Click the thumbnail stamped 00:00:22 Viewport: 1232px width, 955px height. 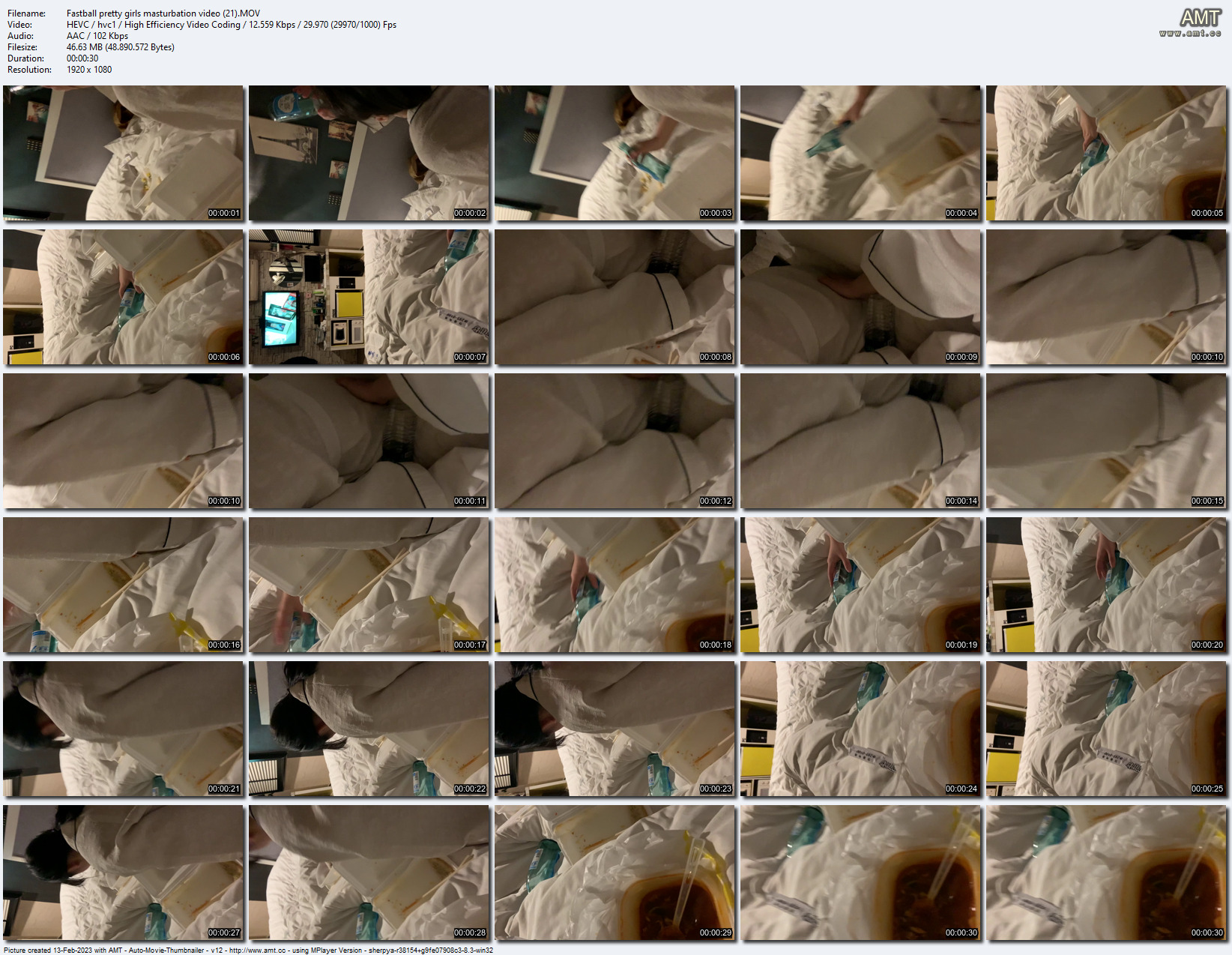pyautogui.click(x=369, y=729)
